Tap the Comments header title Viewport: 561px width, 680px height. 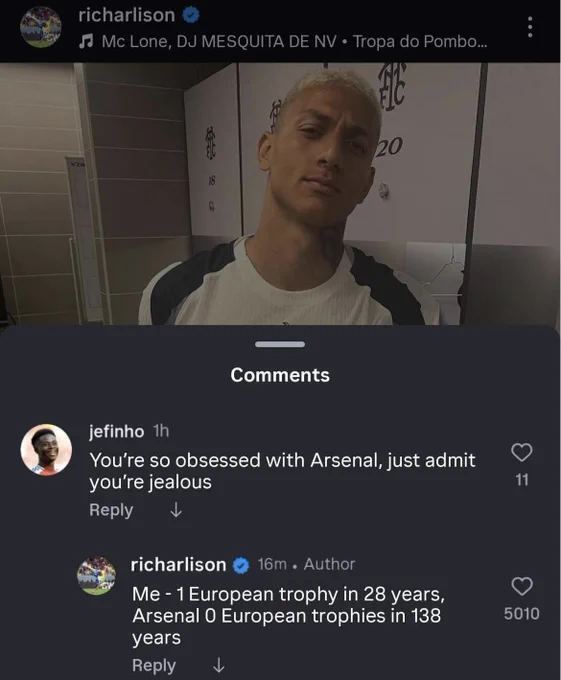point(280,375)
